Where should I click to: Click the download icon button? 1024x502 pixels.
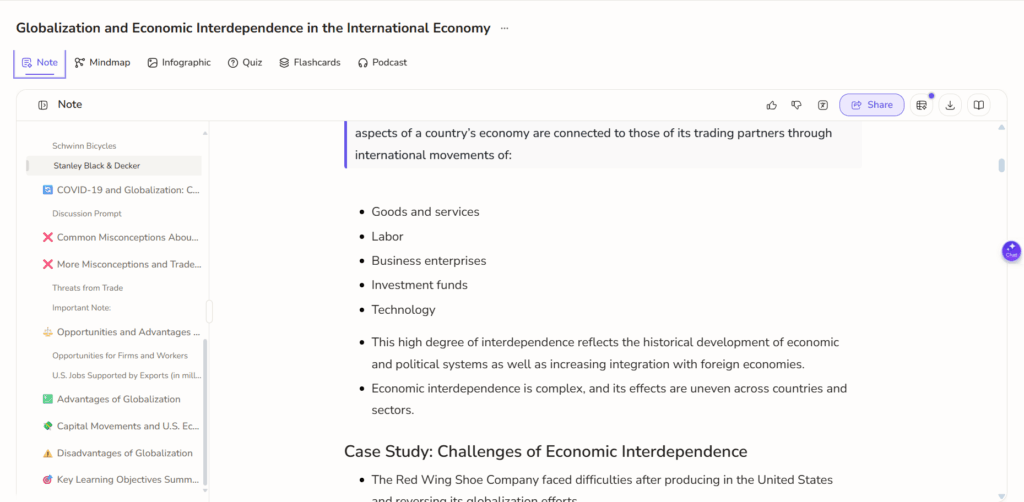tap(950, 105)
